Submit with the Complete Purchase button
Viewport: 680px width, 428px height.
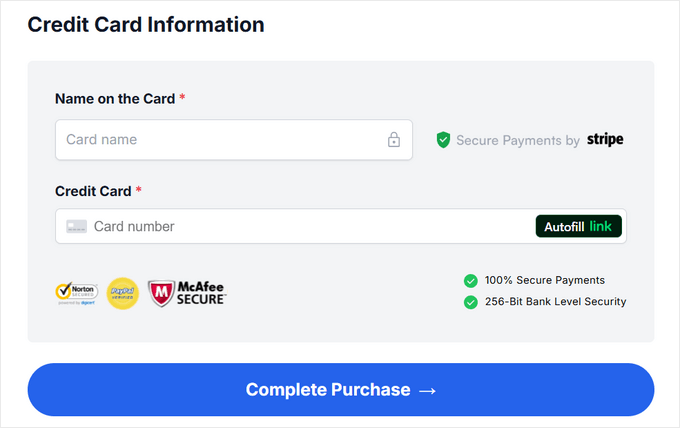point(340,389)
